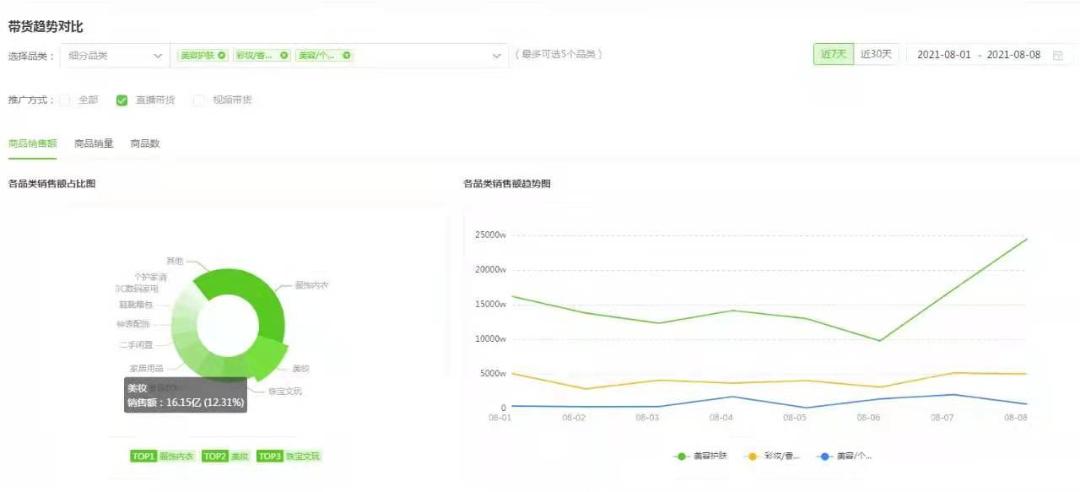Uncheck the 直播带货 checkbox
This screenshot has width=1080, height=492.
122,100
